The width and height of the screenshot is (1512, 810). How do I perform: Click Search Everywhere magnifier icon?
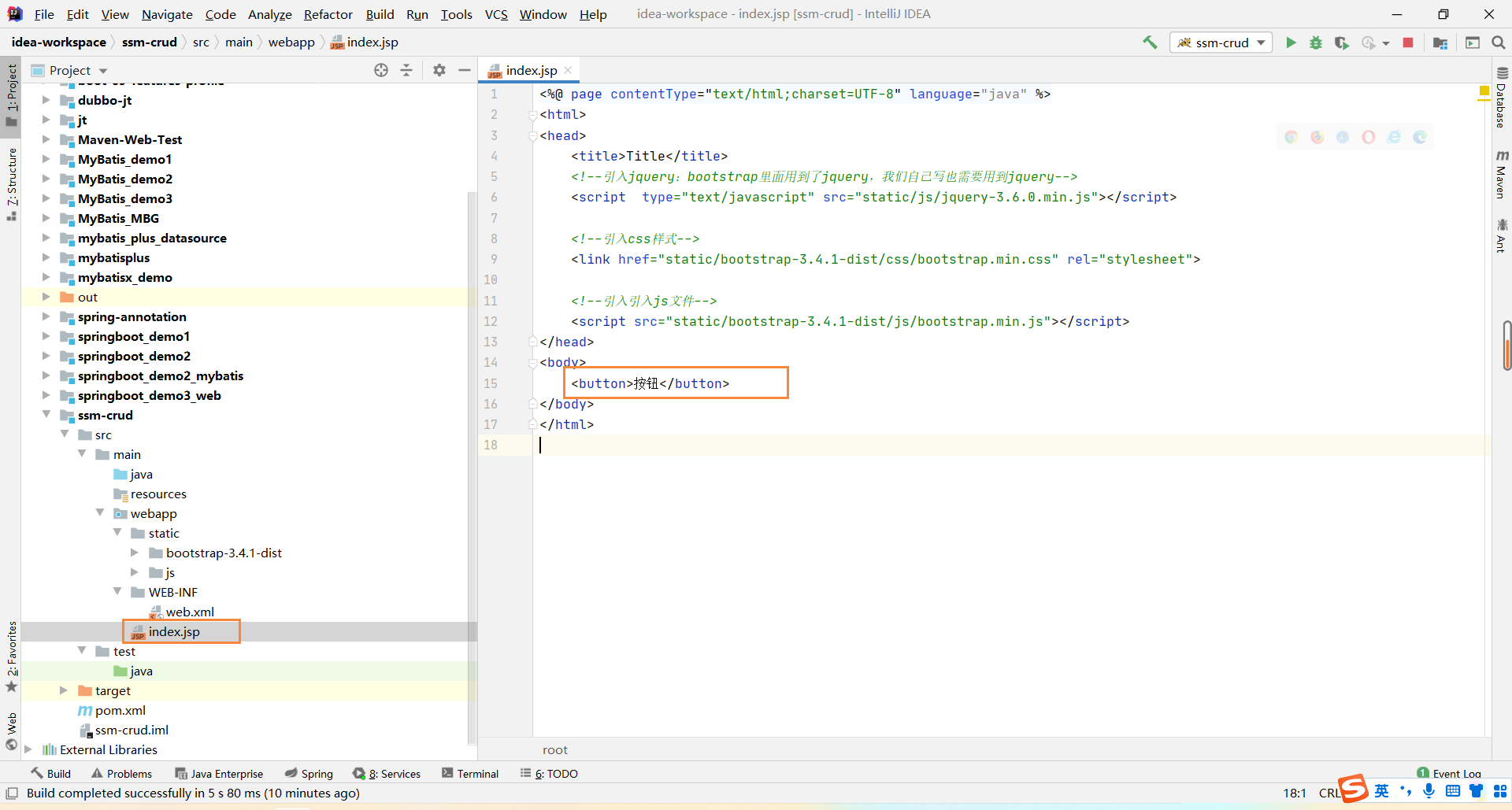click(1499, 43)
